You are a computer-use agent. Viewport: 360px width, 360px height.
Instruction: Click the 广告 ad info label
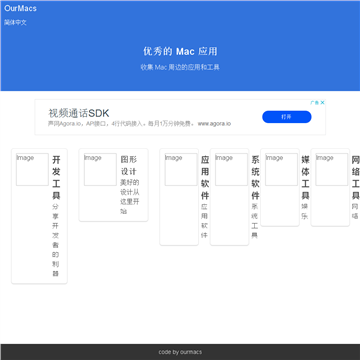point(314,103)
